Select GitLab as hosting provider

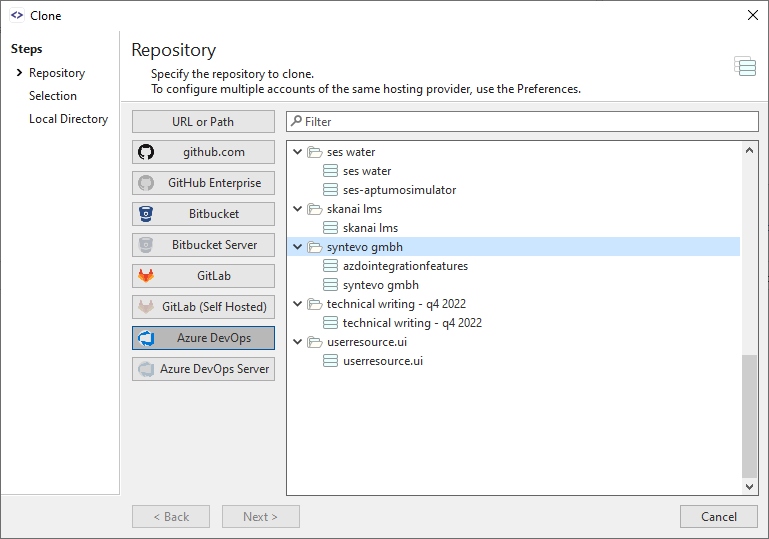(203, 276)
